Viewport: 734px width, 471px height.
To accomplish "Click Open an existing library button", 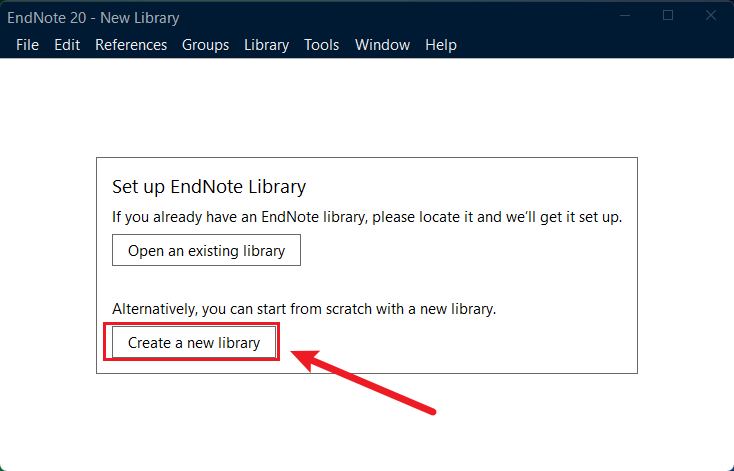I will click(x=206, y=250).
